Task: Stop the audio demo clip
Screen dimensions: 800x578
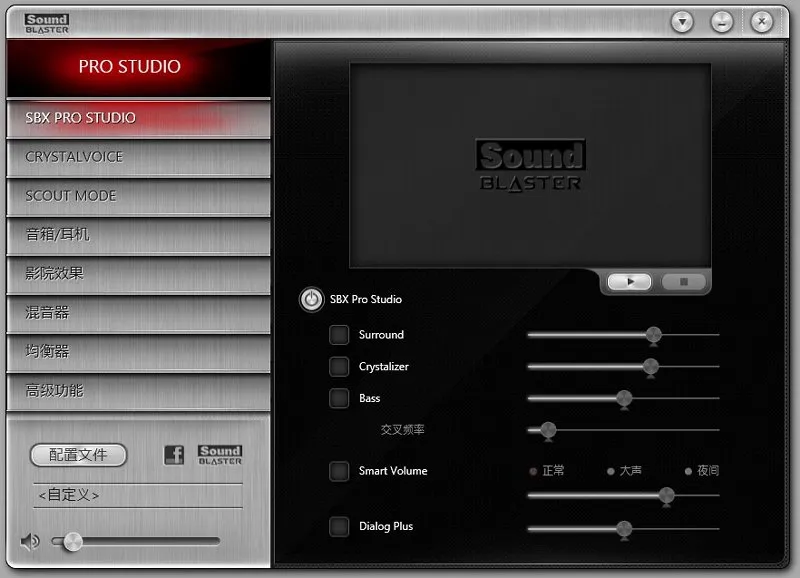Action: pyautogui.click(x=684, y=282)
